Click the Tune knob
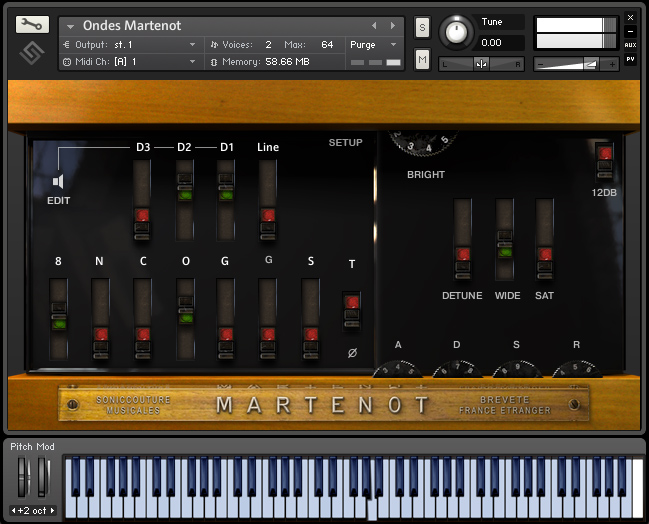649x524 pixels. click(456, 31)
